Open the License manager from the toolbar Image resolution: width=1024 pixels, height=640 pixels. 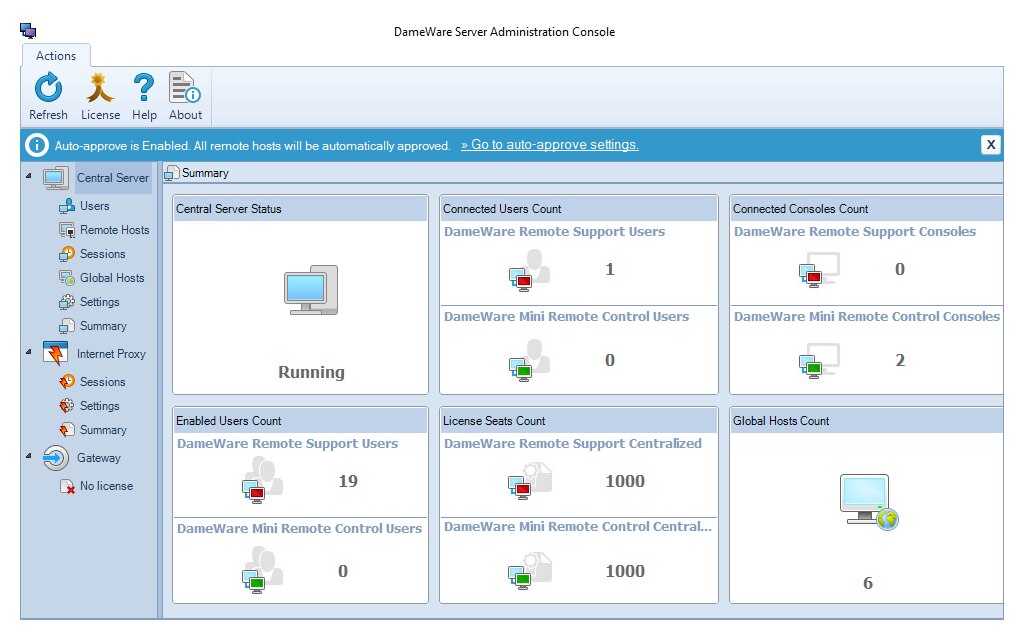(x=99, y=95)
